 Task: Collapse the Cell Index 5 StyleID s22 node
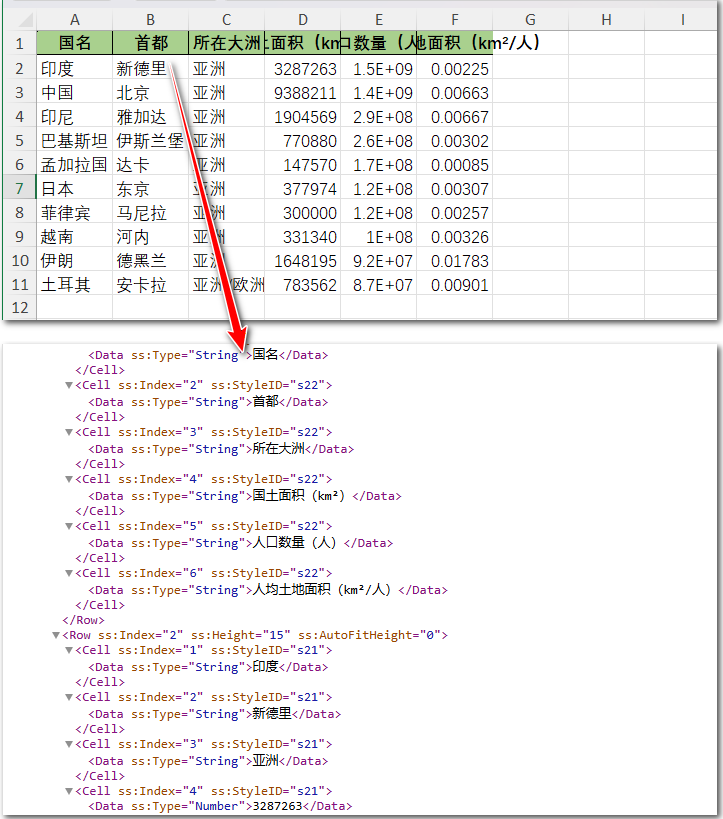pos(68,526)
